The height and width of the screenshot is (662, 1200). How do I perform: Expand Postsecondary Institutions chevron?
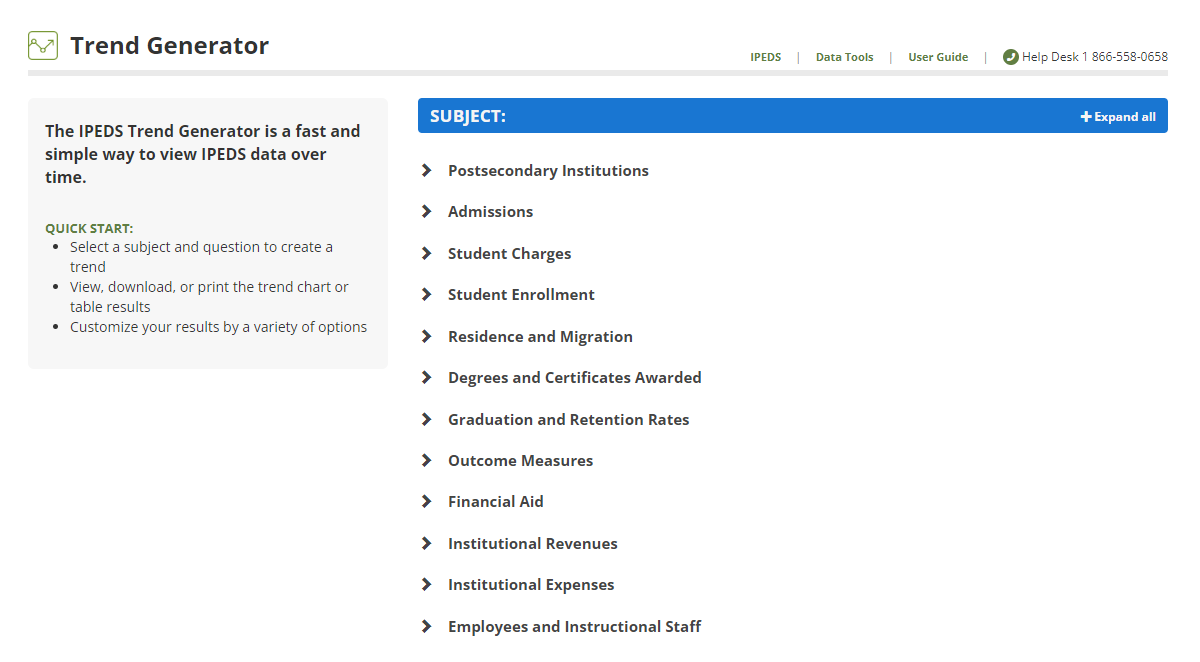[427, 170]
